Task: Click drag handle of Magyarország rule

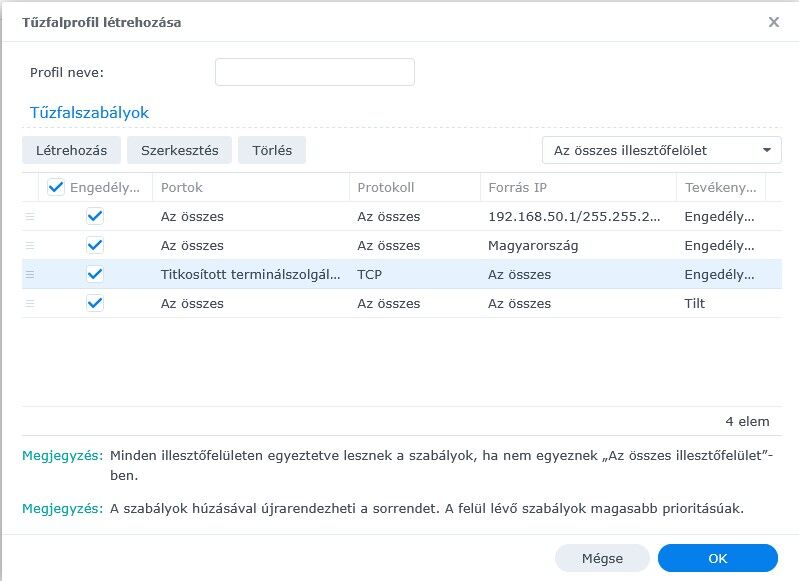Action: coord(30,246)
